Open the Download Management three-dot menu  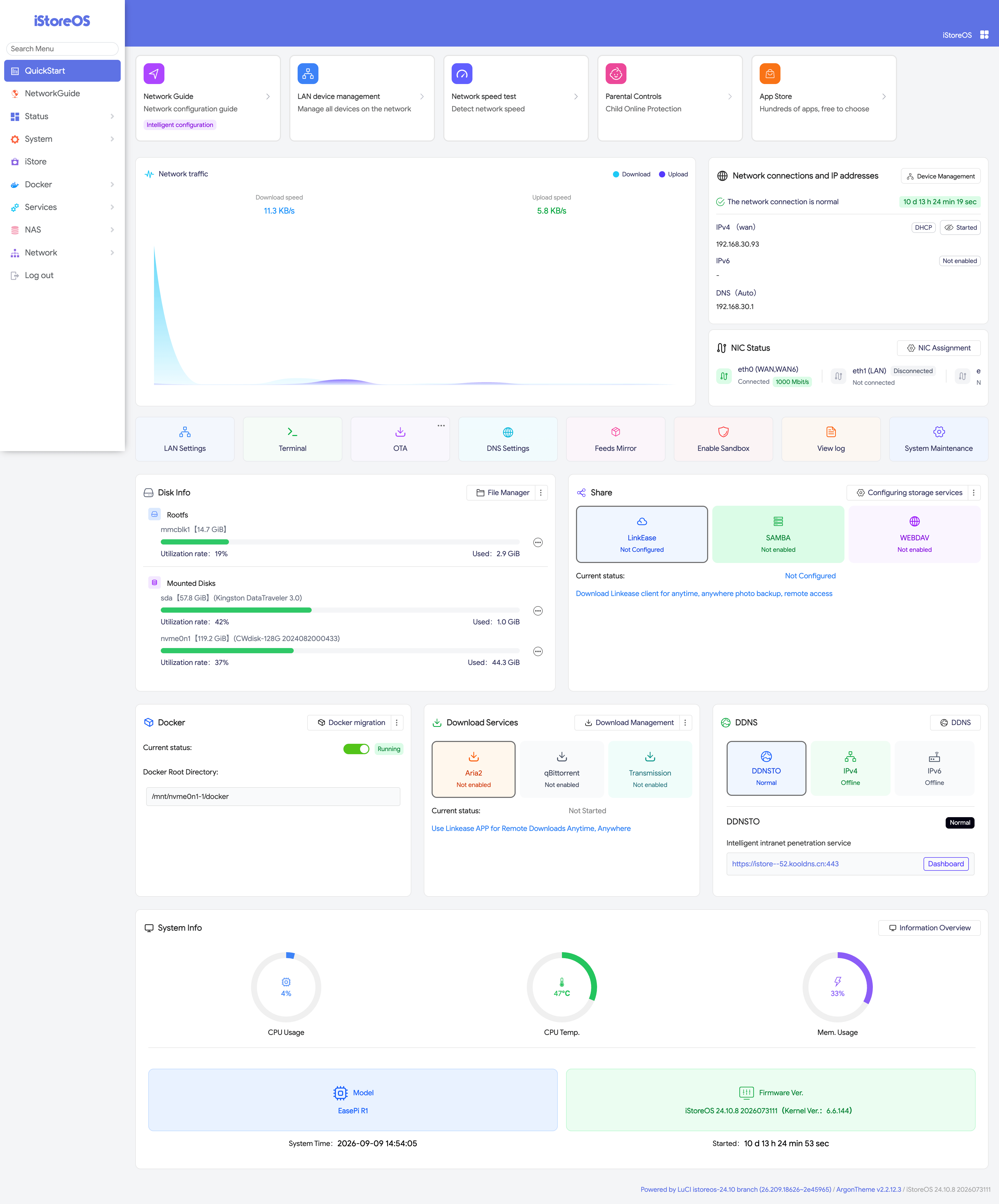[685, 723]
